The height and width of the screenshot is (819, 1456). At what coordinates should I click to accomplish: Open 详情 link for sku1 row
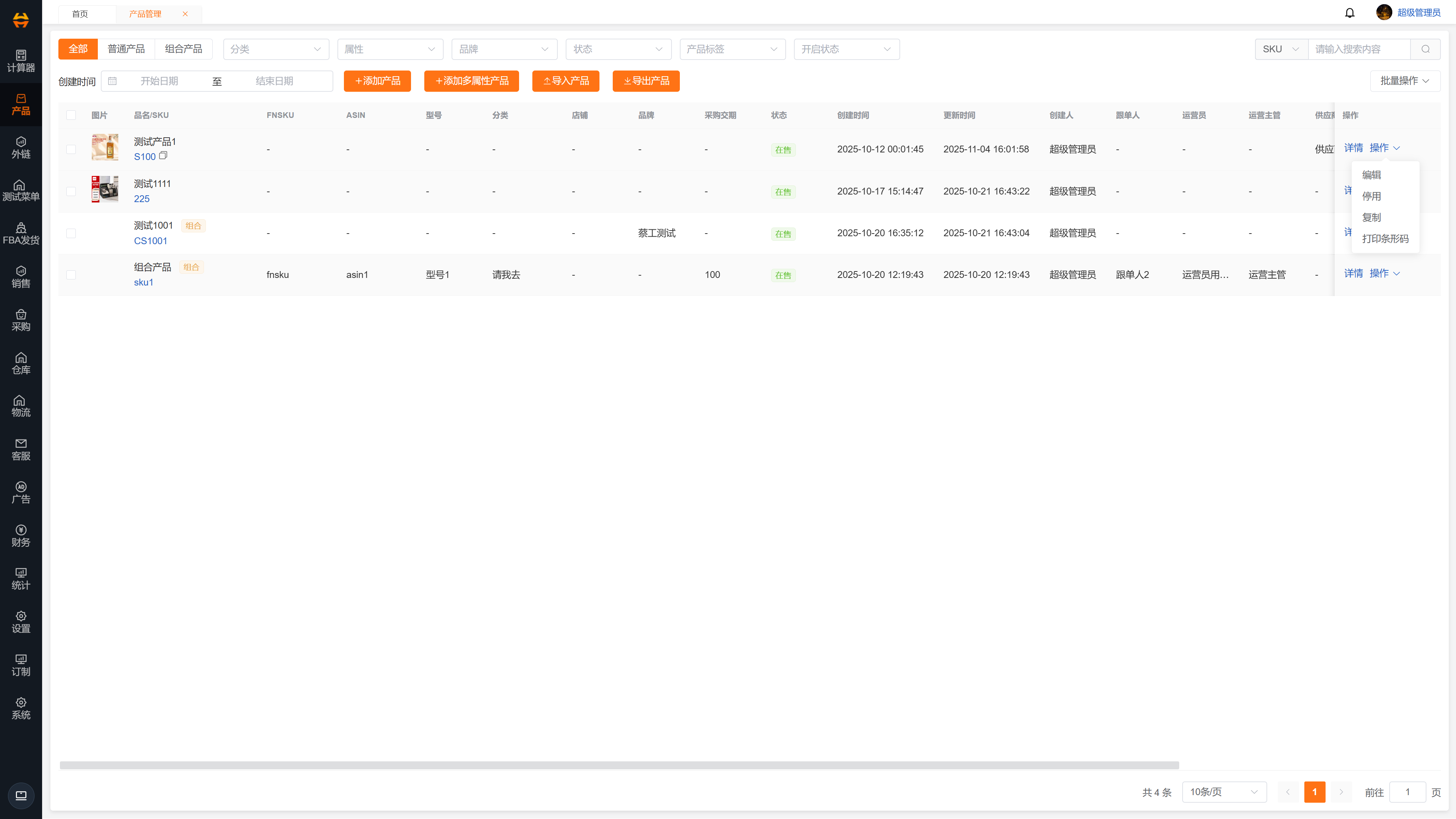(x=1353, y=273)
